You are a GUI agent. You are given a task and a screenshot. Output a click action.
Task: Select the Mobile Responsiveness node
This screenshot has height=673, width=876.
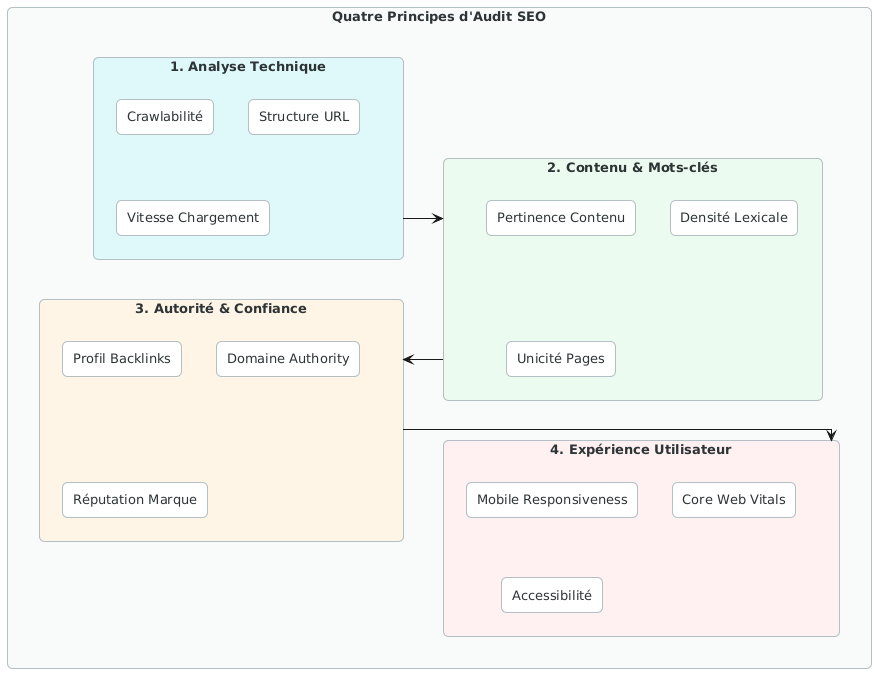(552, 500)
